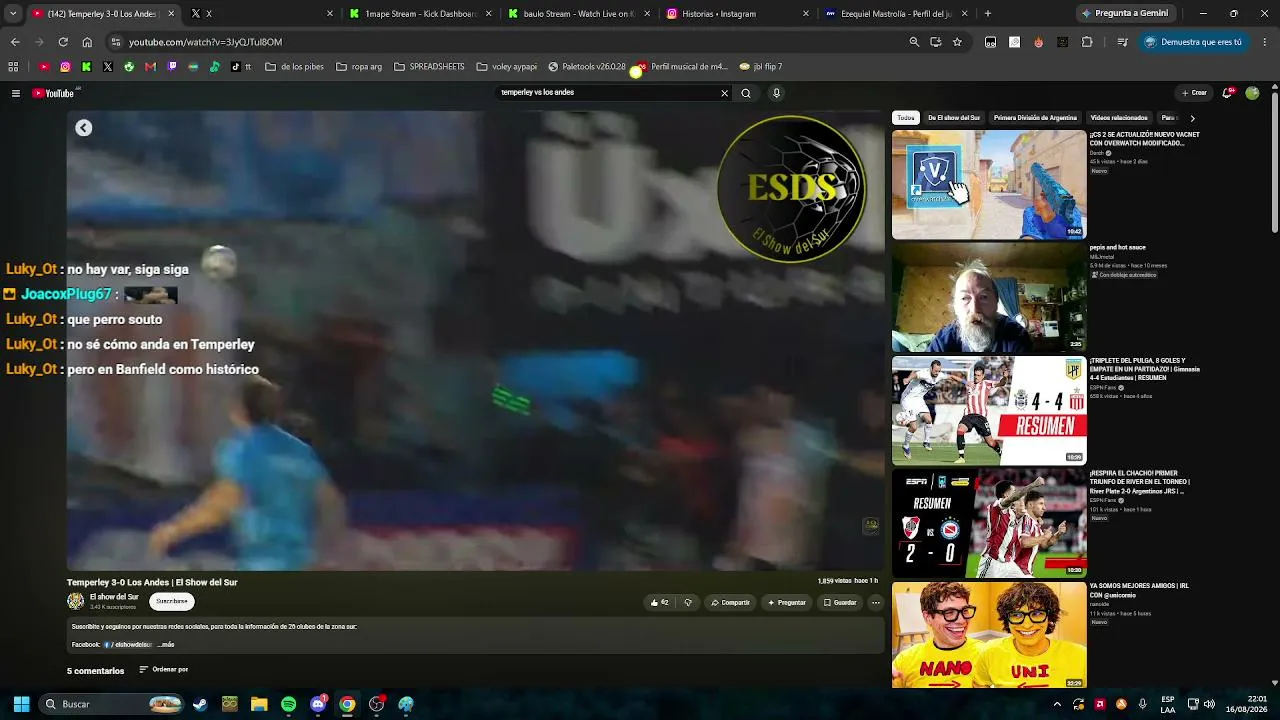Open the Chrome extensions puzzle menu
The image size is (1280, 720).
tap(1087, 42)
